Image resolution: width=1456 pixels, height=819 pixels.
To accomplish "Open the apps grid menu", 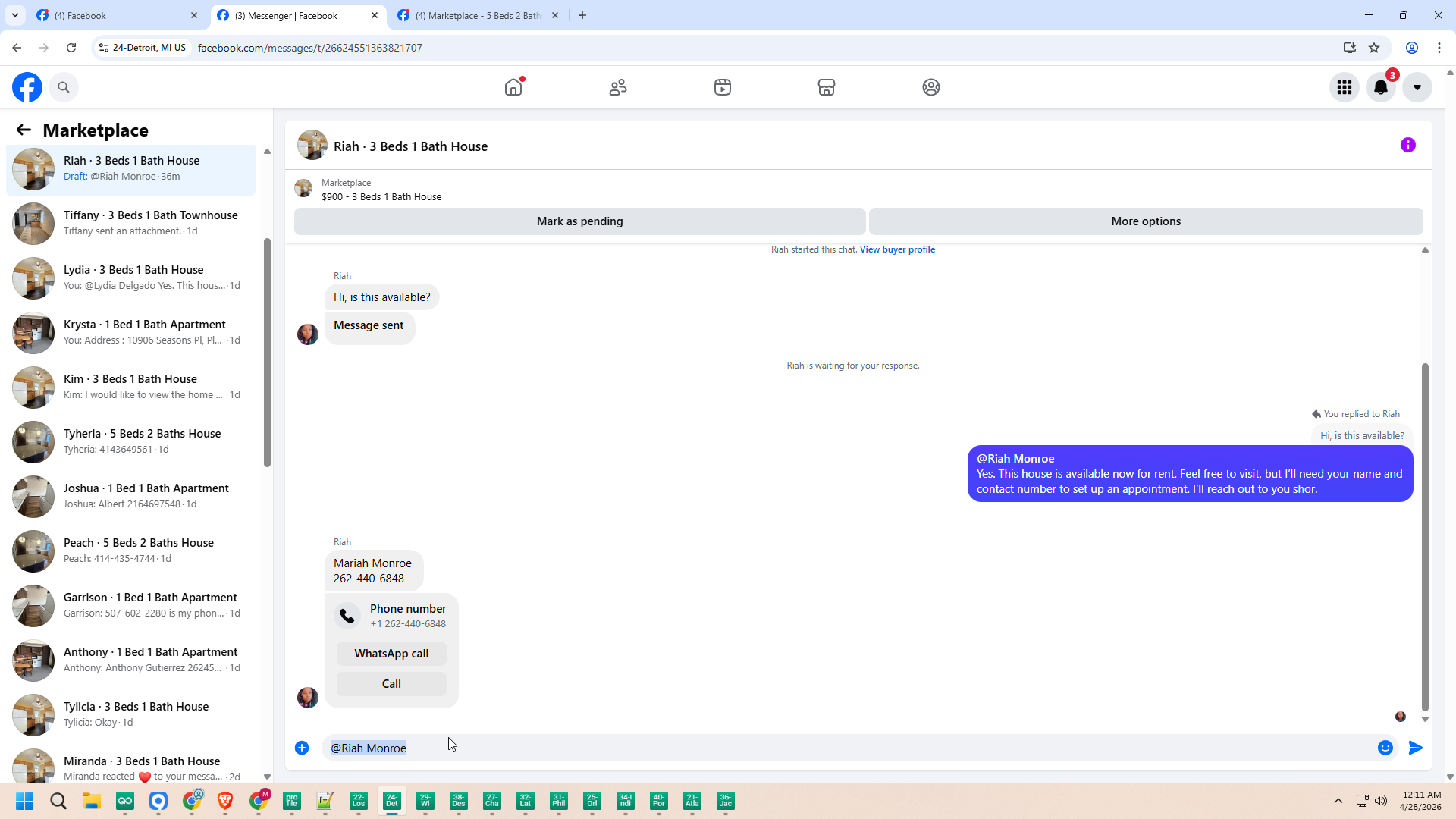I will tap(1345, 87).
